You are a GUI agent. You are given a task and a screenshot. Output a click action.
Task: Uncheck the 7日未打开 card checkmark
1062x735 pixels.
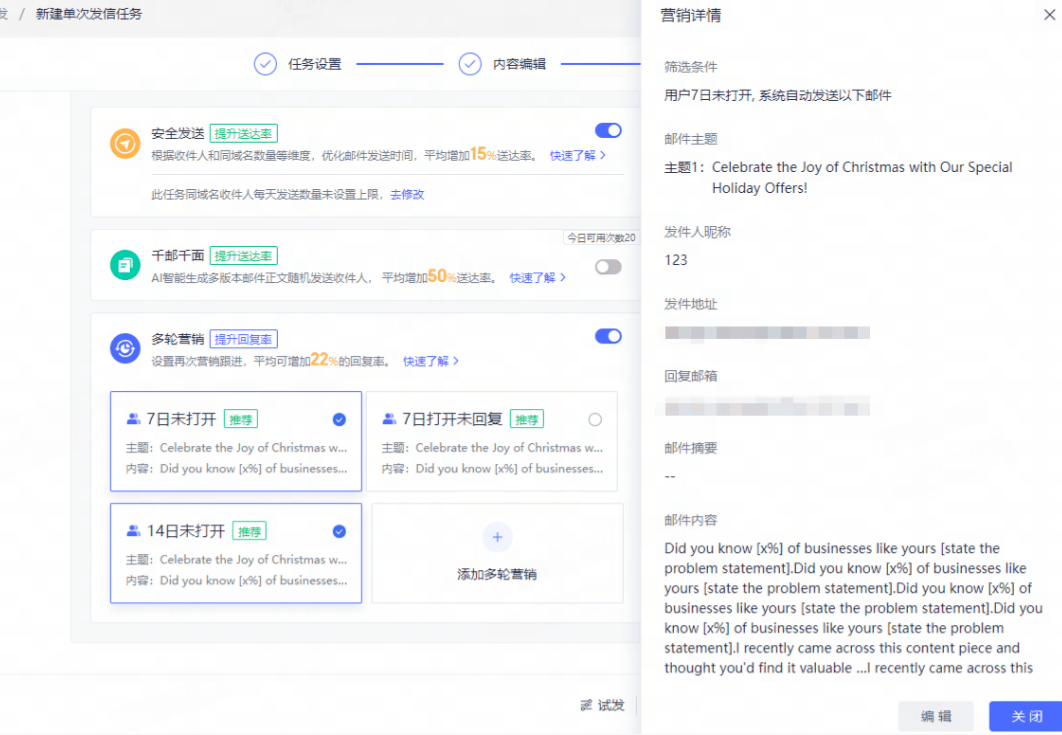click(339, 419)
